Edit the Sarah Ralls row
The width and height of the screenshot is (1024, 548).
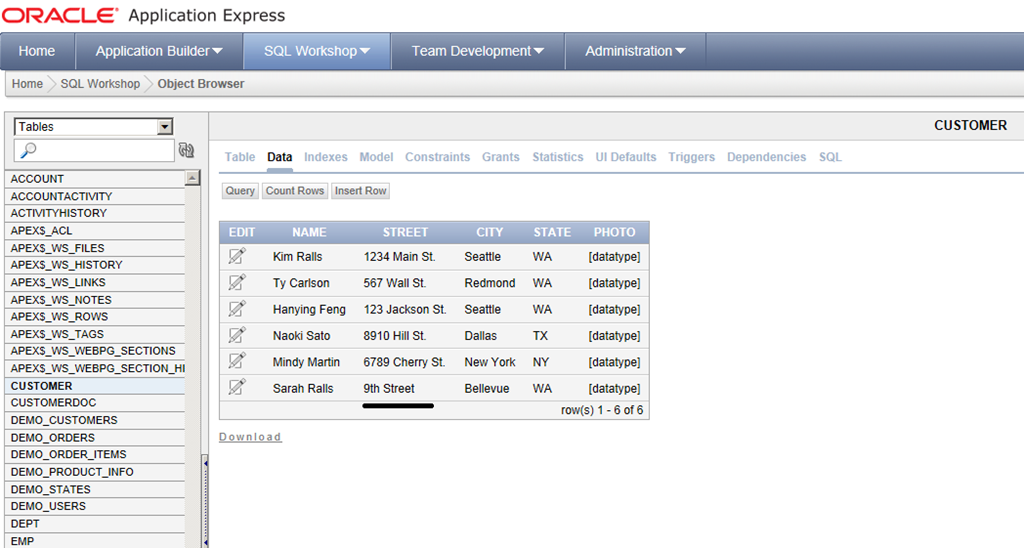coord(237,387)
